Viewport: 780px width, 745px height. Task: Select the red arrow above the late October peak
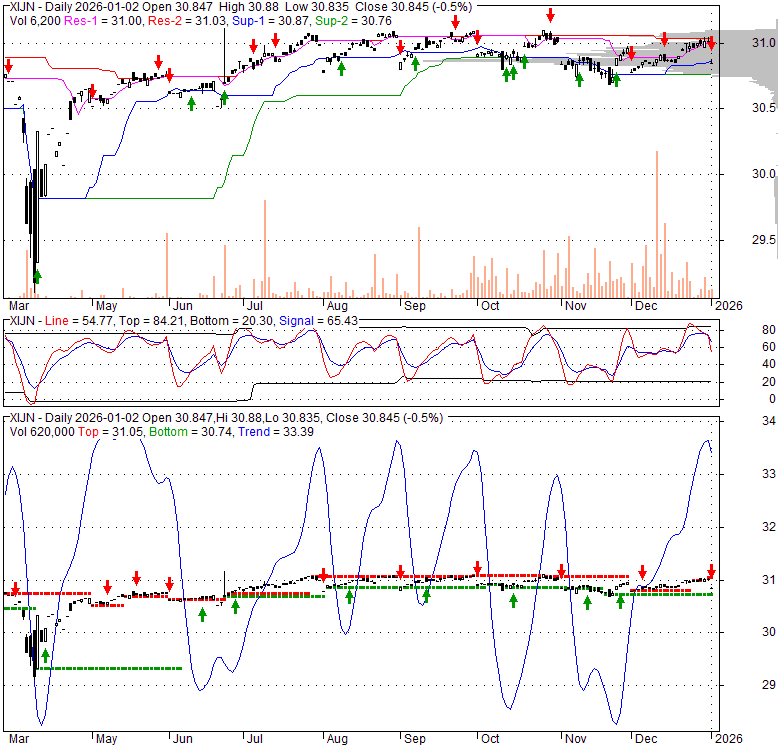tap(550, 15)
